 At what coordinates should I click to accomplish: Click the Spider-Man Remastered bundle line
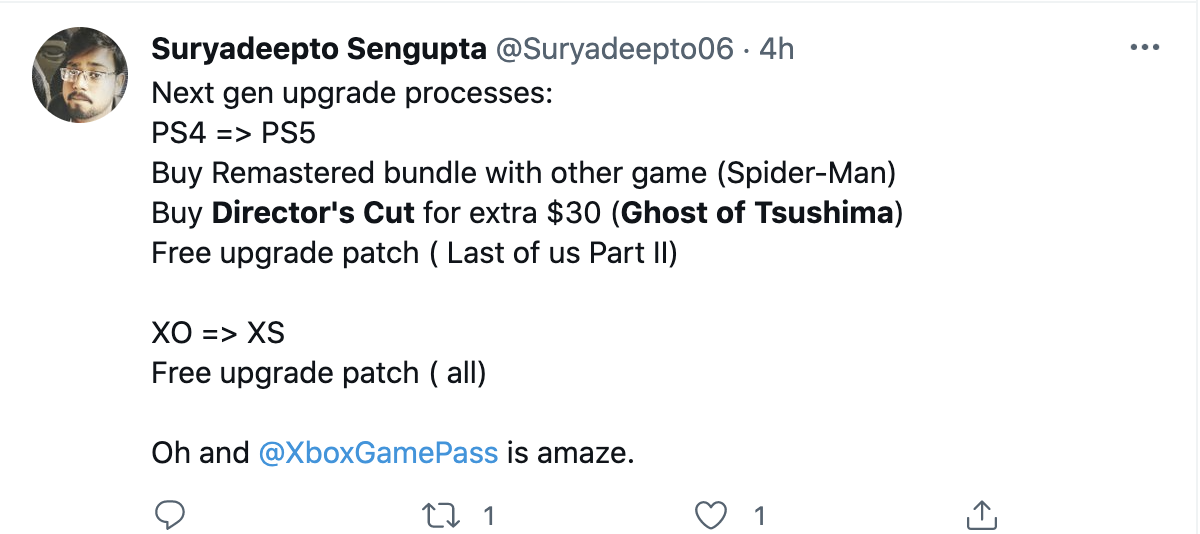click(x=523, y=173)
